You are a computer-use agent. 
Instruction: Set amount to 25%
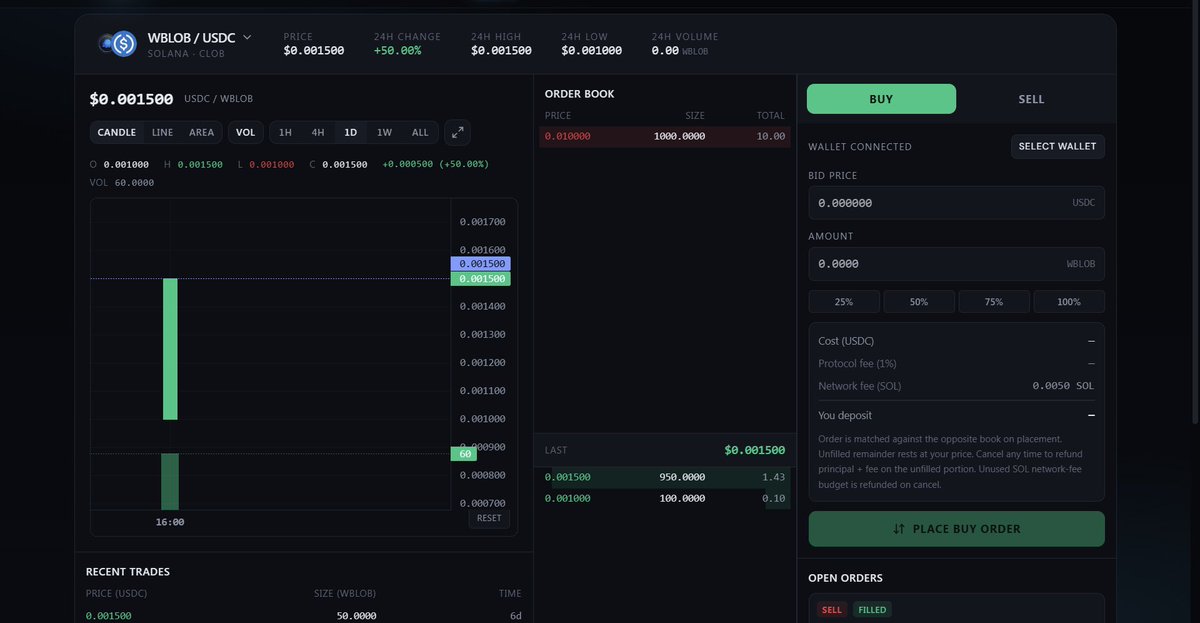[844, 301]
